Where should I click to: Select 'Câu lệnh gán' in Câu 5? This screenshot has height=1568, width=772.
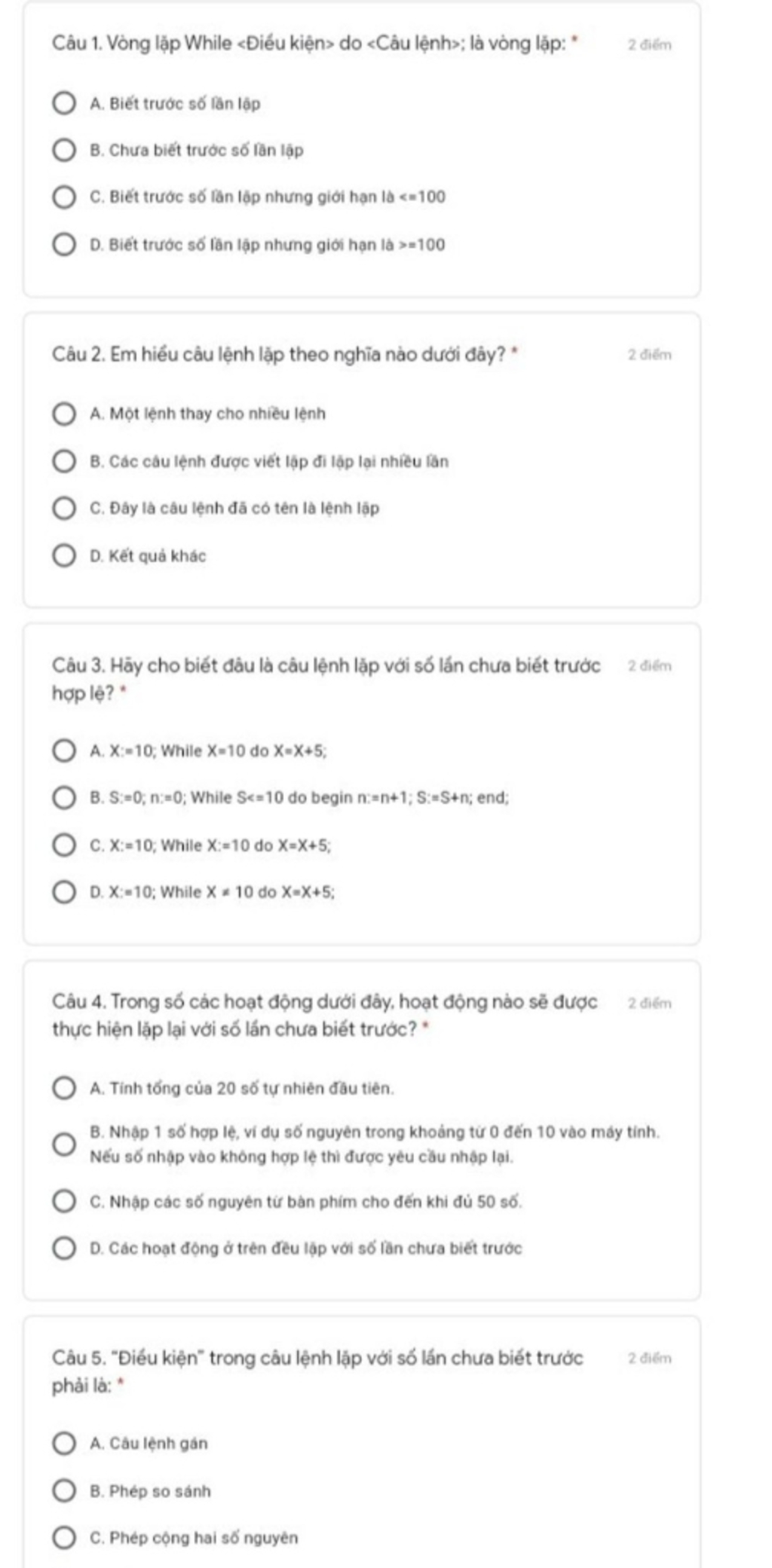[x=64, y=1444]
